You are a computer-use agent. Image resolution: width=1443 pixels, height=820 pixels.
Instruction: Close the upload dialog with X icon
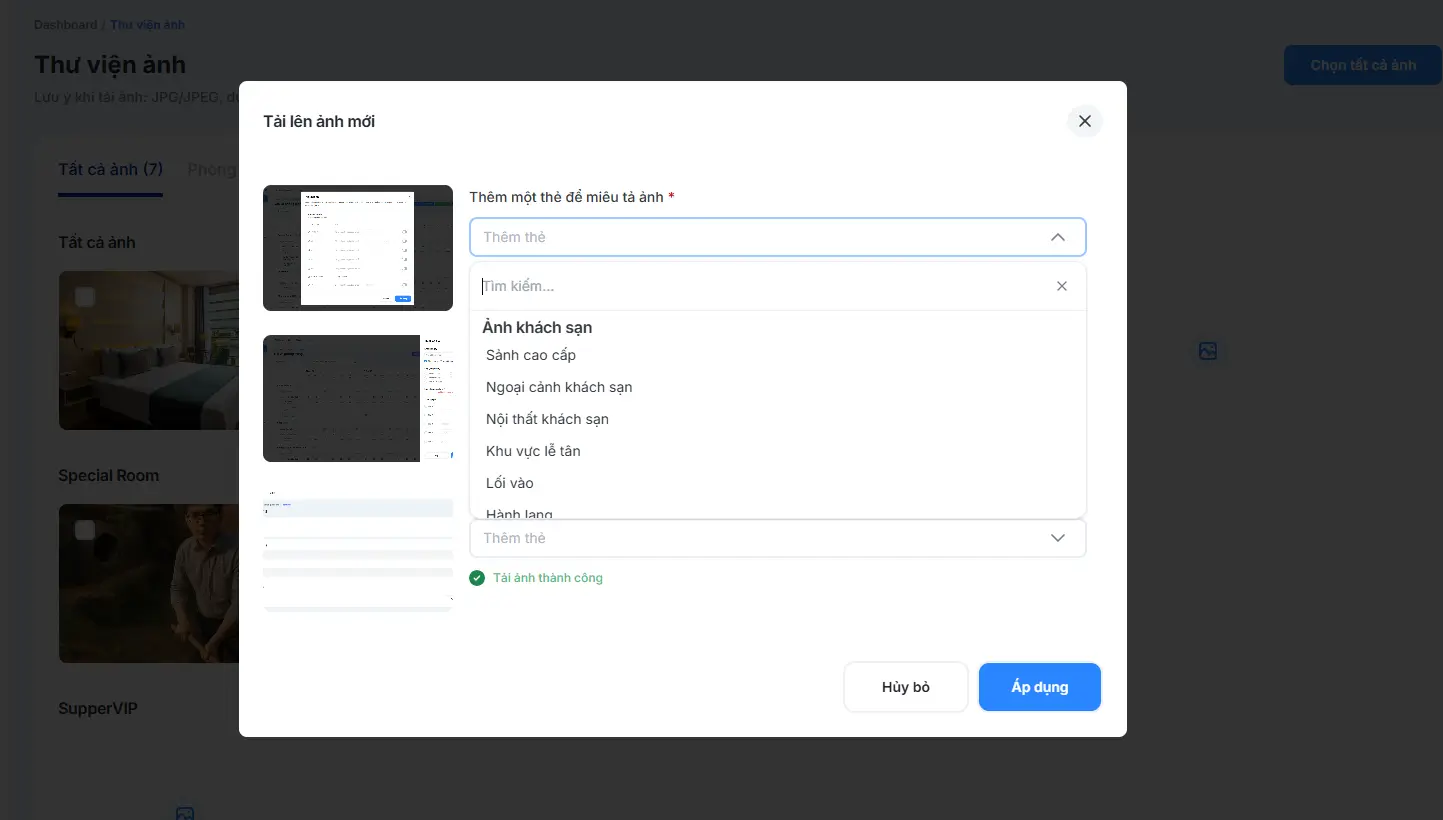pos(1084,121)
